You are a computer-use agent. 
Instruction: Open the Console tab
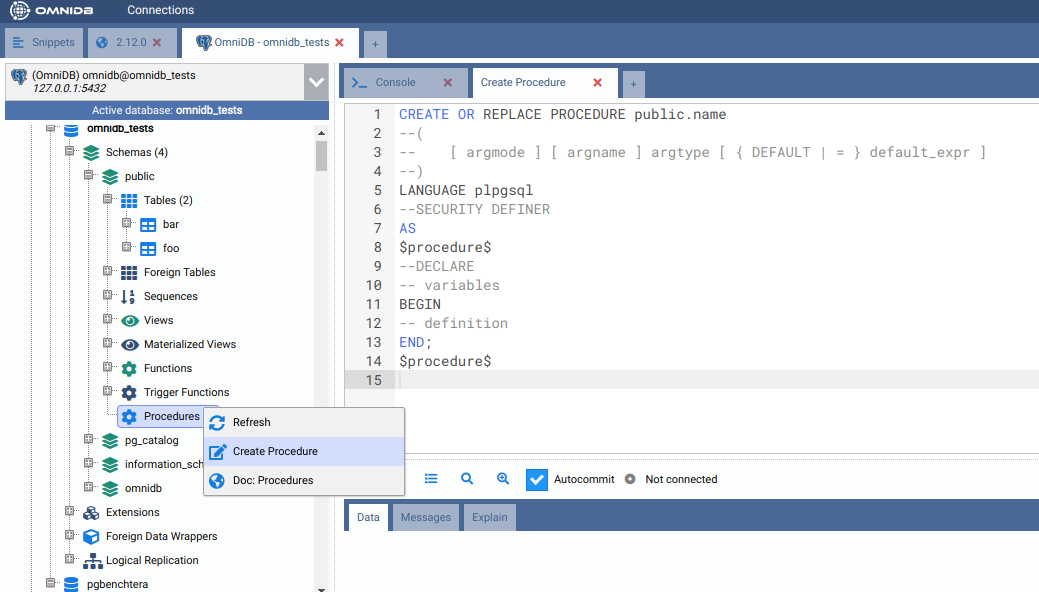[x=395, y=83]
